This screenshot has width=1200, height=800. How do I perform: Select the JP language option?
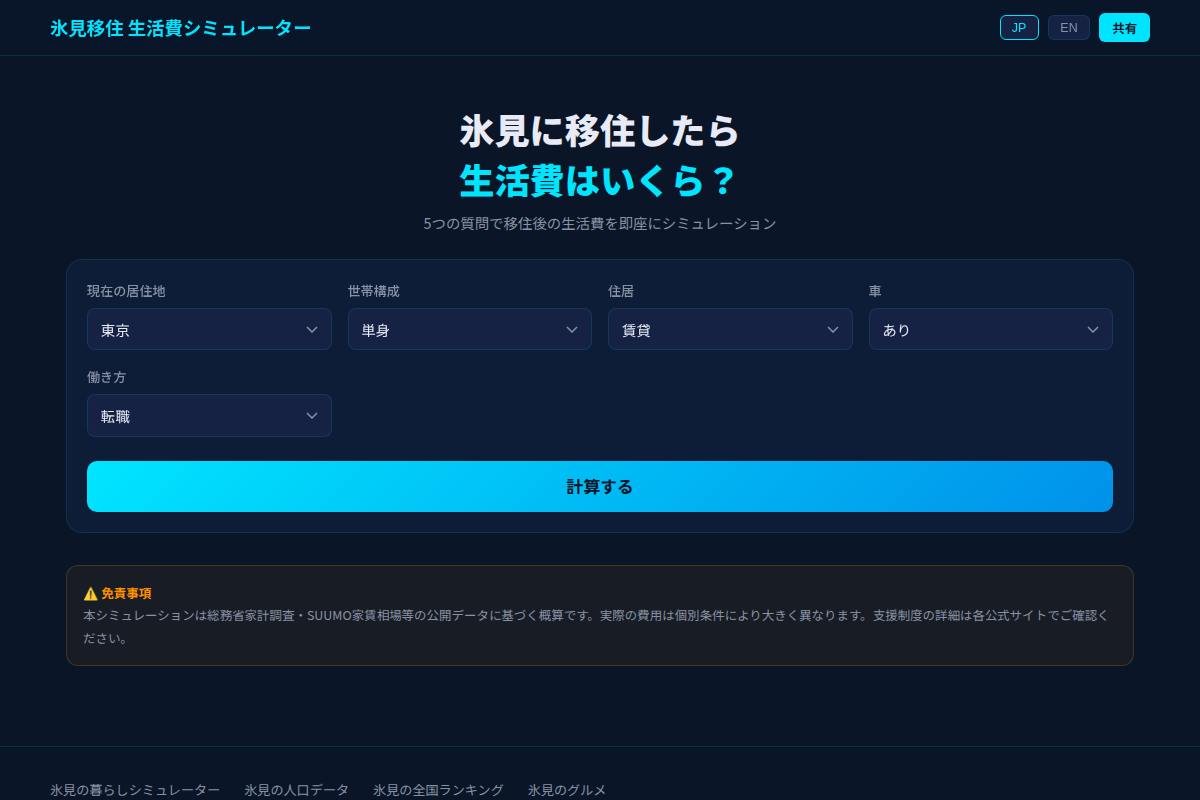pos(1019,27)
